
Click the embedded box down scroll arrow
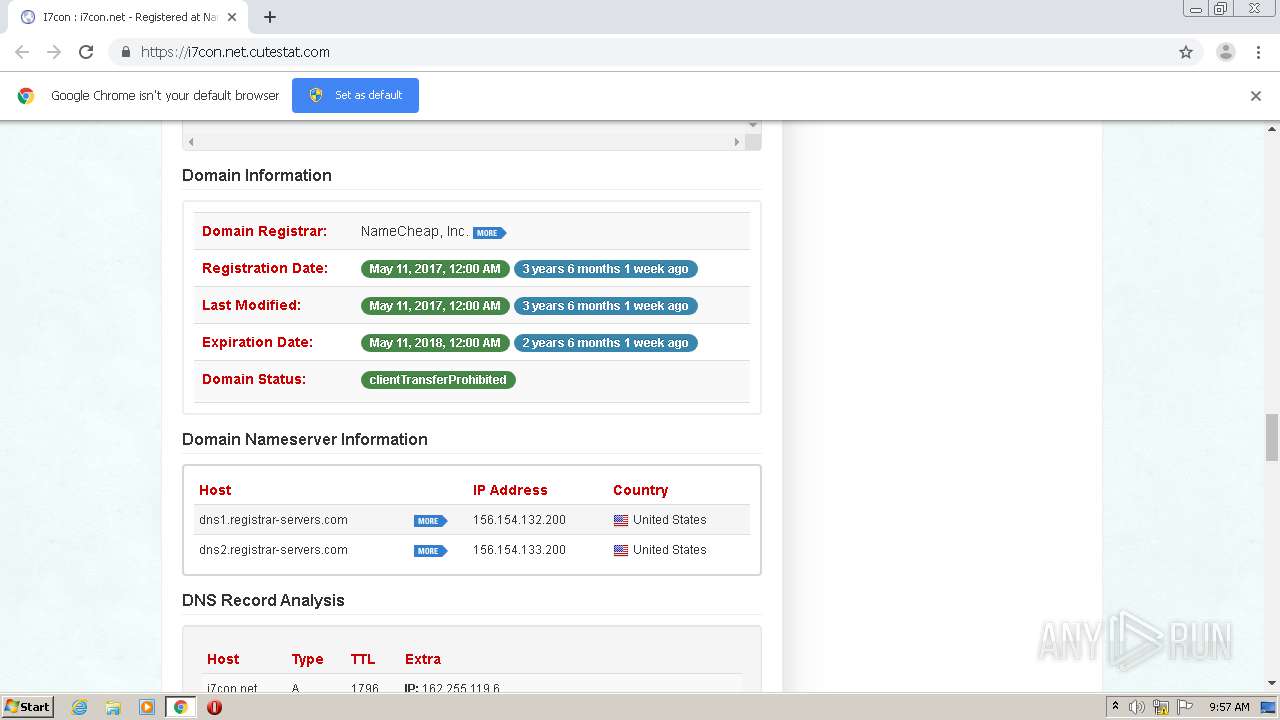click(x=753, y=126)
